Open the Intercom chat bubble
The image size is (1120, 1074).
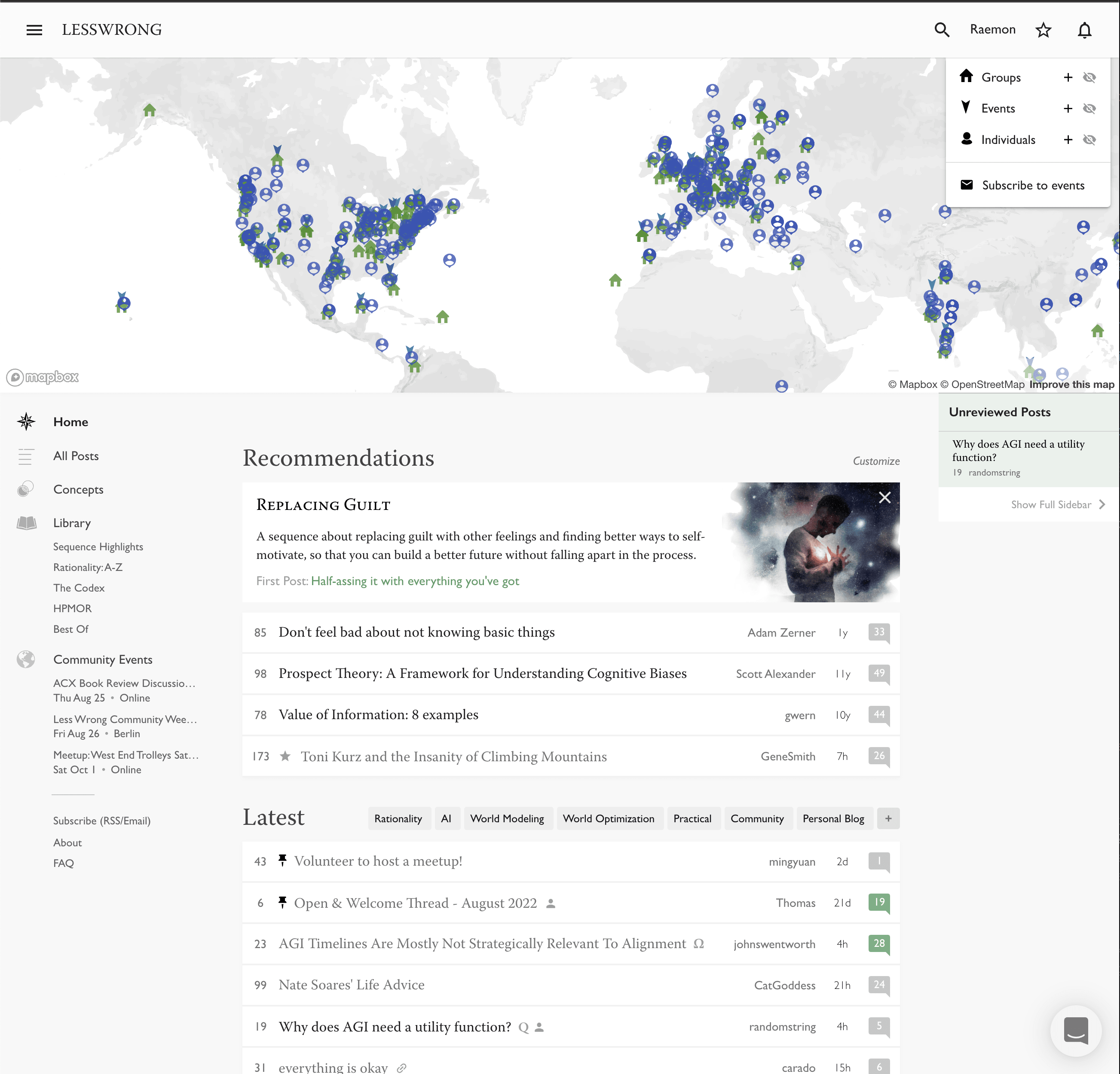(1075, 1031)
